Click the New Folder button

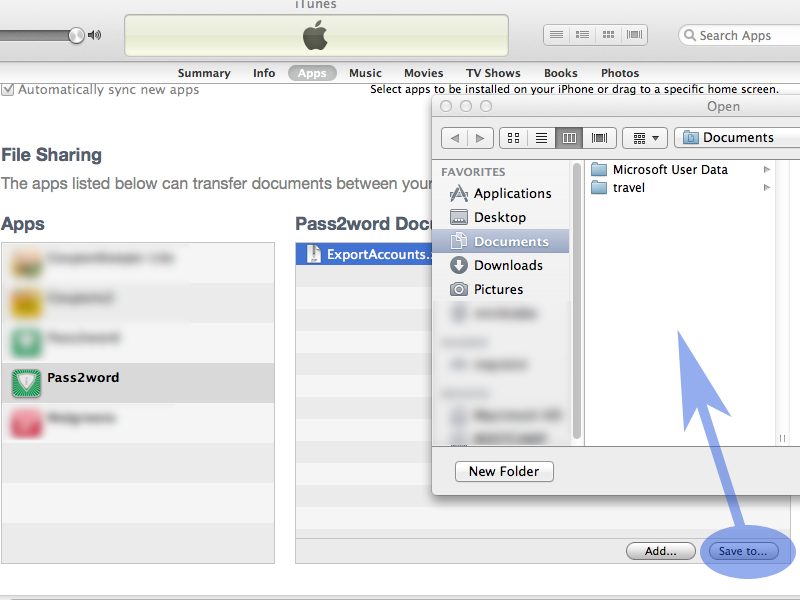[x=504, y=471]
